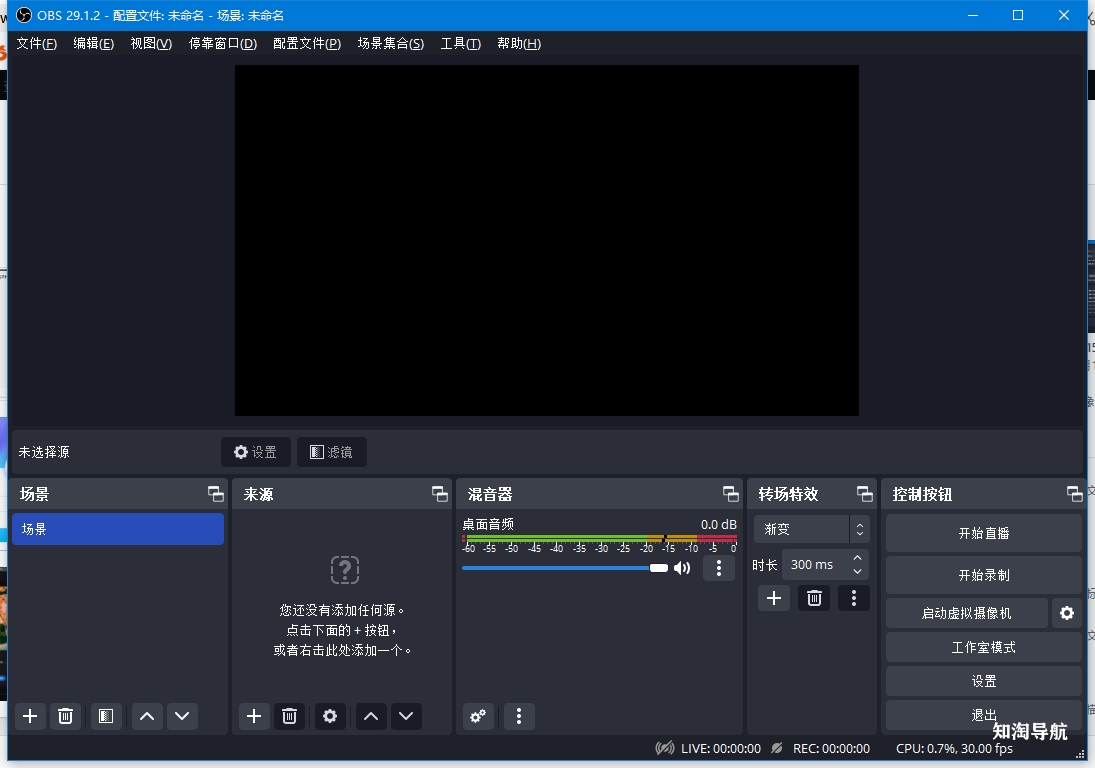This screenshot has height=768, width=1095.
Task: Open the transition type dropdown 渐变
Action: (811, 529)
